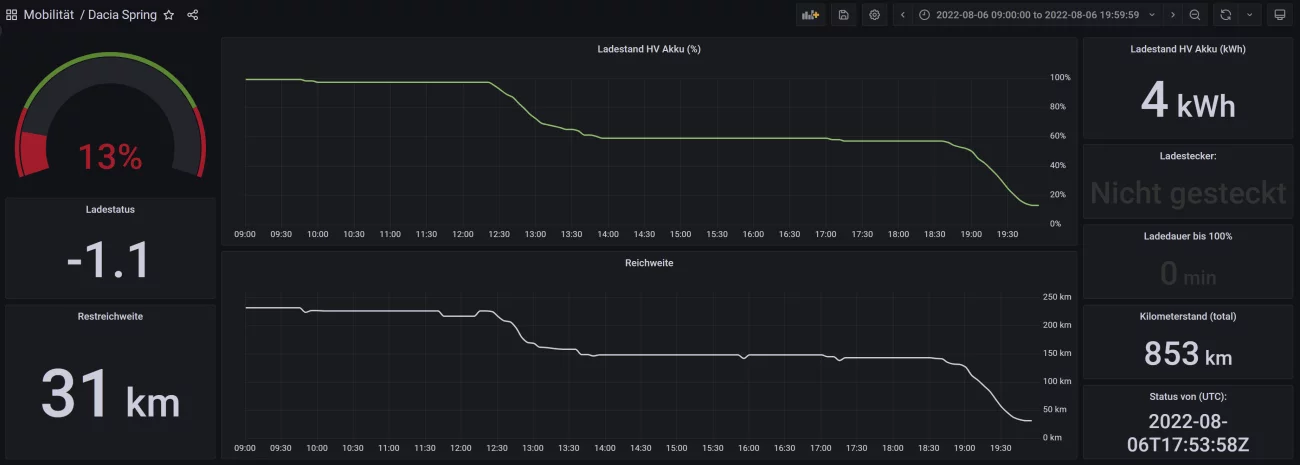Image resolution: width=1300 pixels, height=465 pixels.
Task: Star the Dacia Spring dashboard
Action: pyautogui.click(x=169, y=15)
